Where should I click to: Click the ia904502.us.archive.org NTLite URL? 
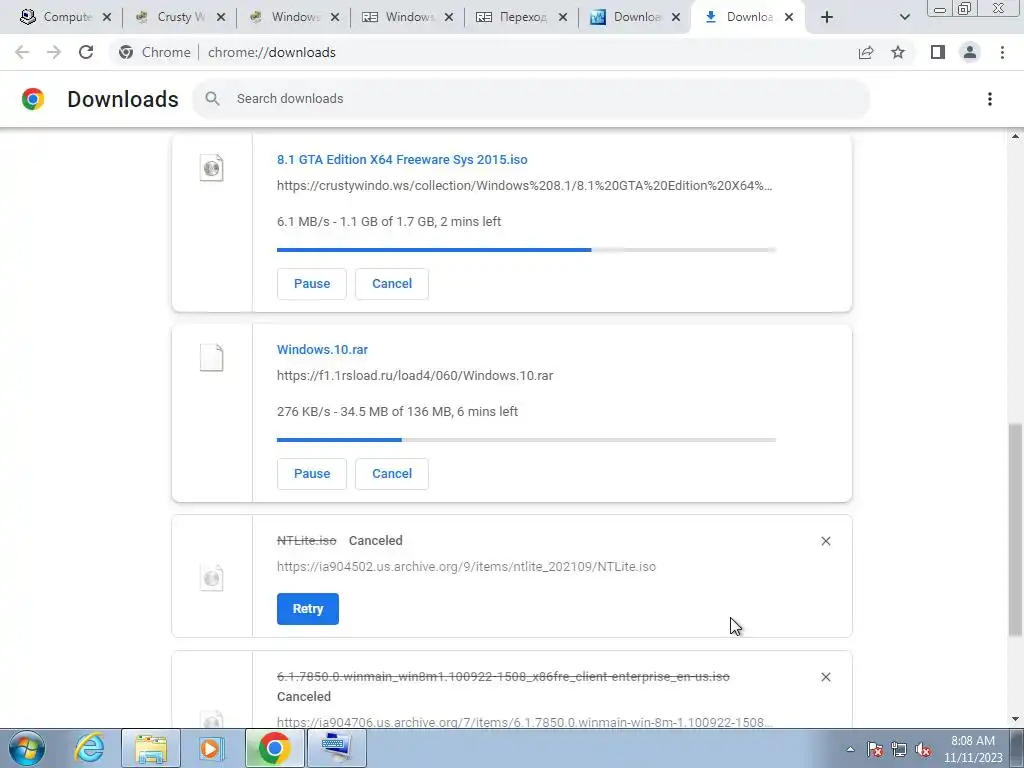[466, 567]
